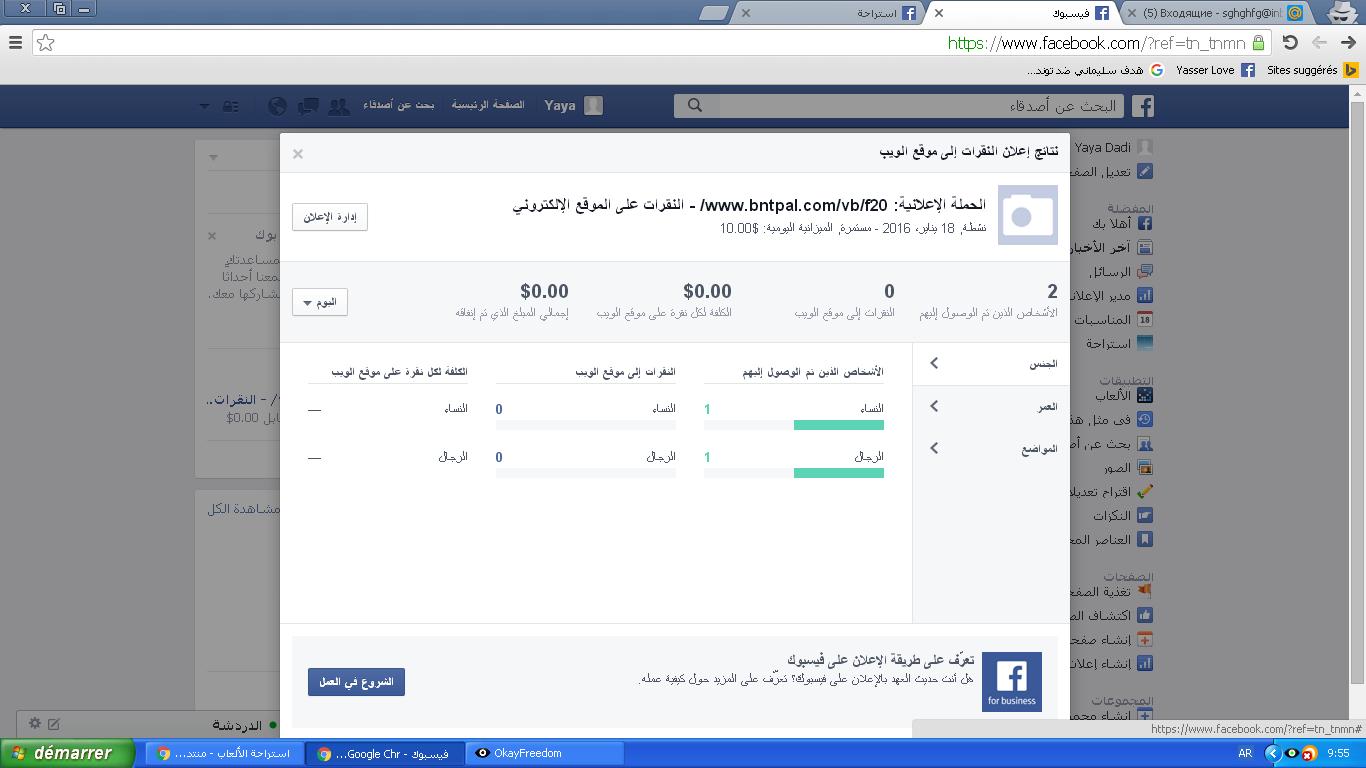Screen dimensions: 1366x768
Task: Open Sites suggérés bookmark
Action: click(1312, 70)
